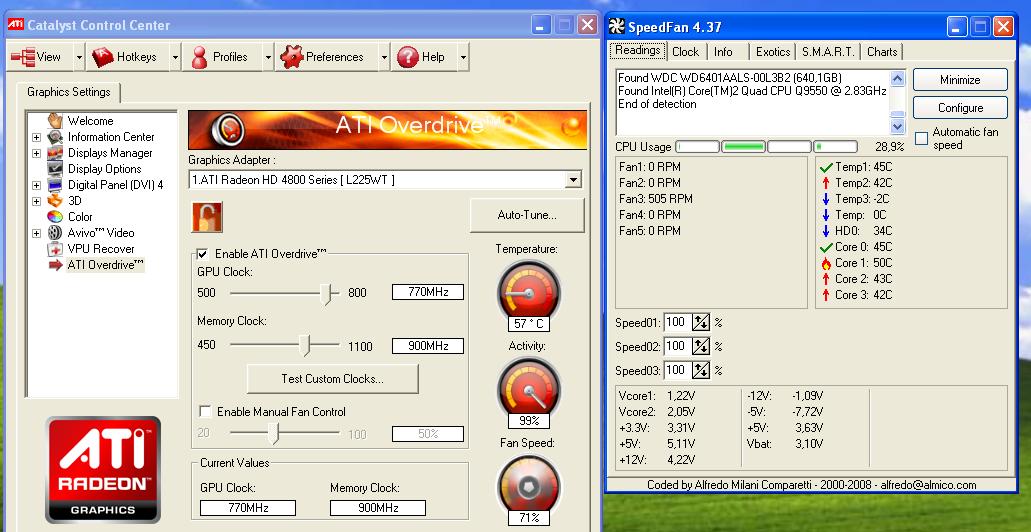1031x532 pixels.
Task: Open the Help dropdown arrow
Action: pyautogui.click(x=463, y=58)
